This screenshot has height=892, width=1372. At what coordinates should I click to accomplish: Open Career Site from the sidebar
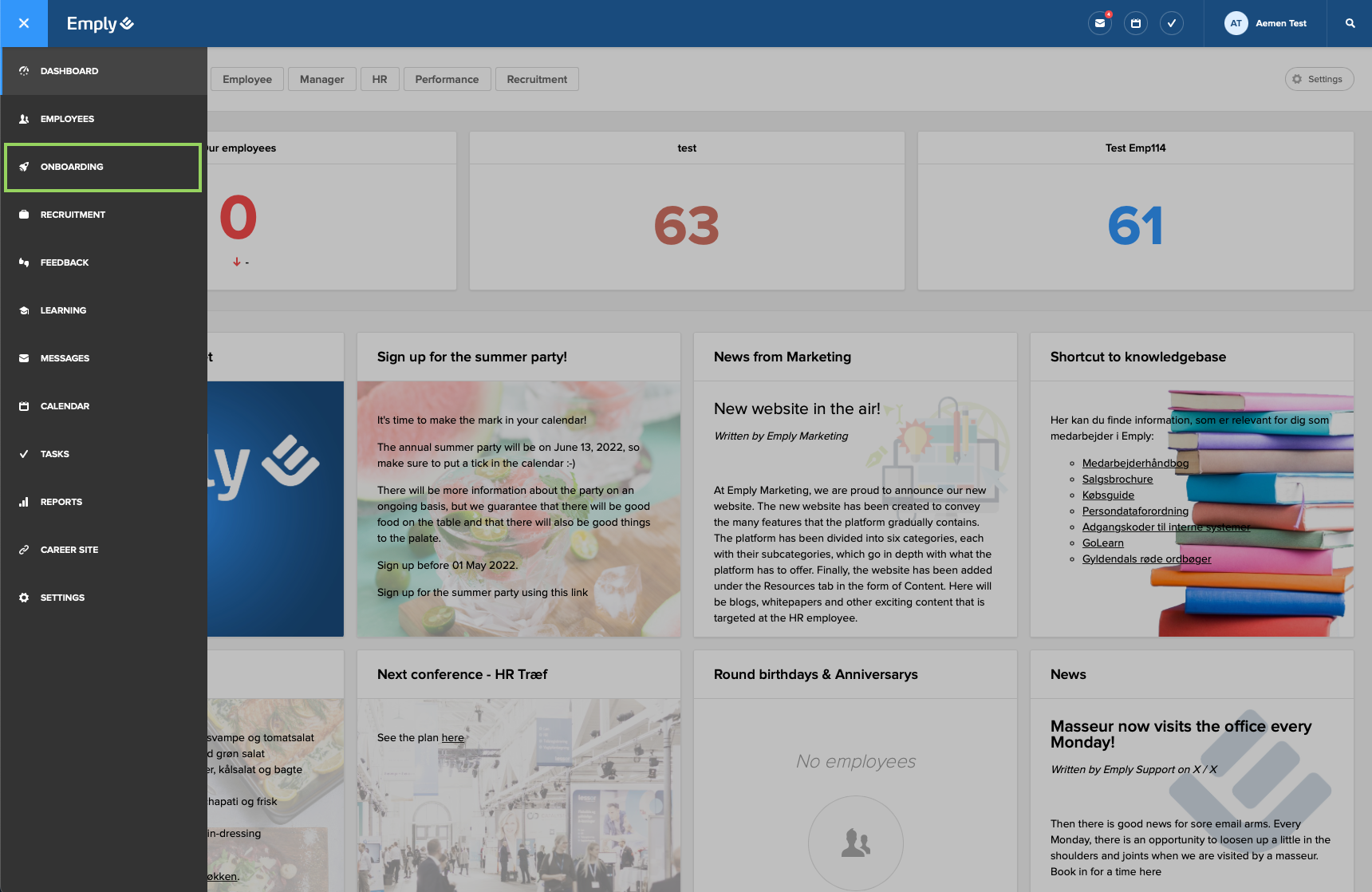coord(69,549)
